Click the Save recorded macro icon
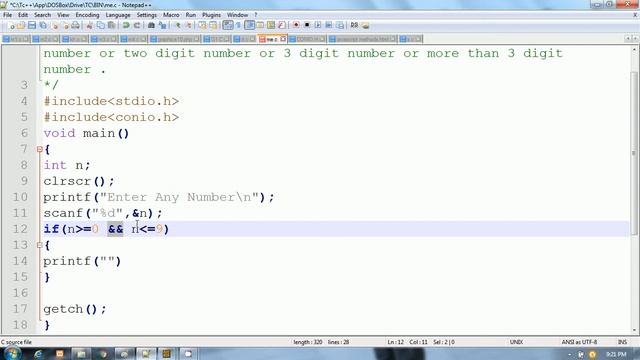This screenshot has height=360, width=640. [340, 25]
